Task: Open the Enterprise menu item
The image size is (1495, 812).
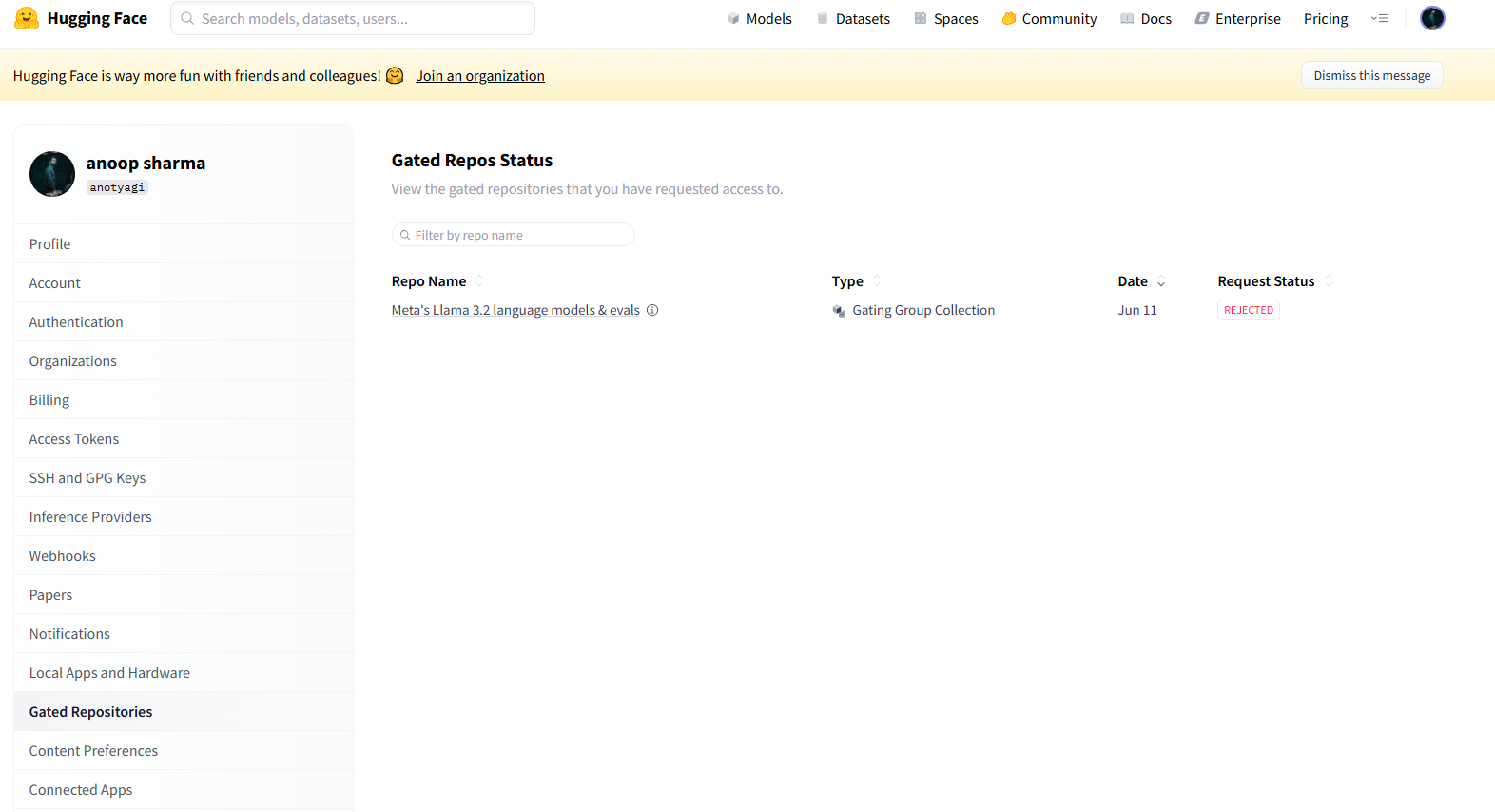Action: point(1238,19)
